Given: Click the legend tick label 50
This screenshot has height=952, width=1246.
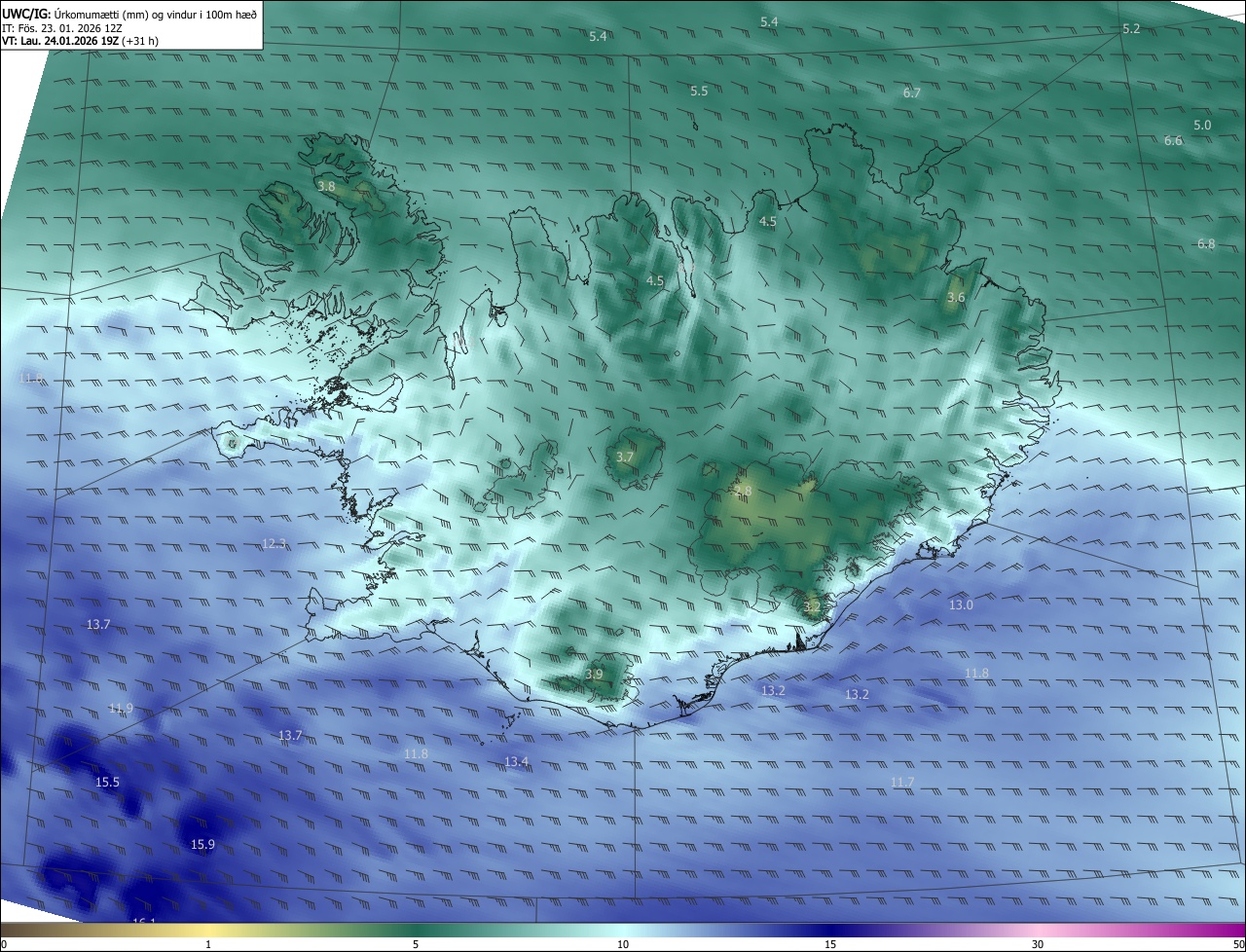Looking at the screenshot, I should coord(1238,944).
